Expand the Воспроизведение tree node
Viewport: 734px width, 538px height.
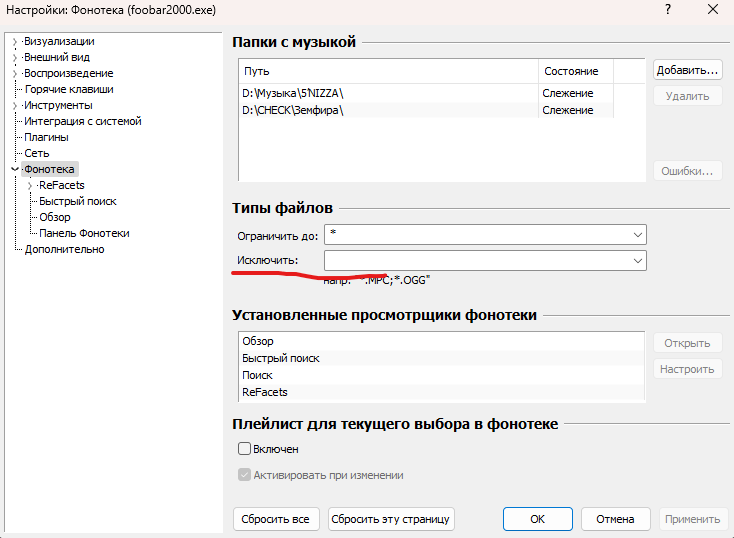(14, 73)
